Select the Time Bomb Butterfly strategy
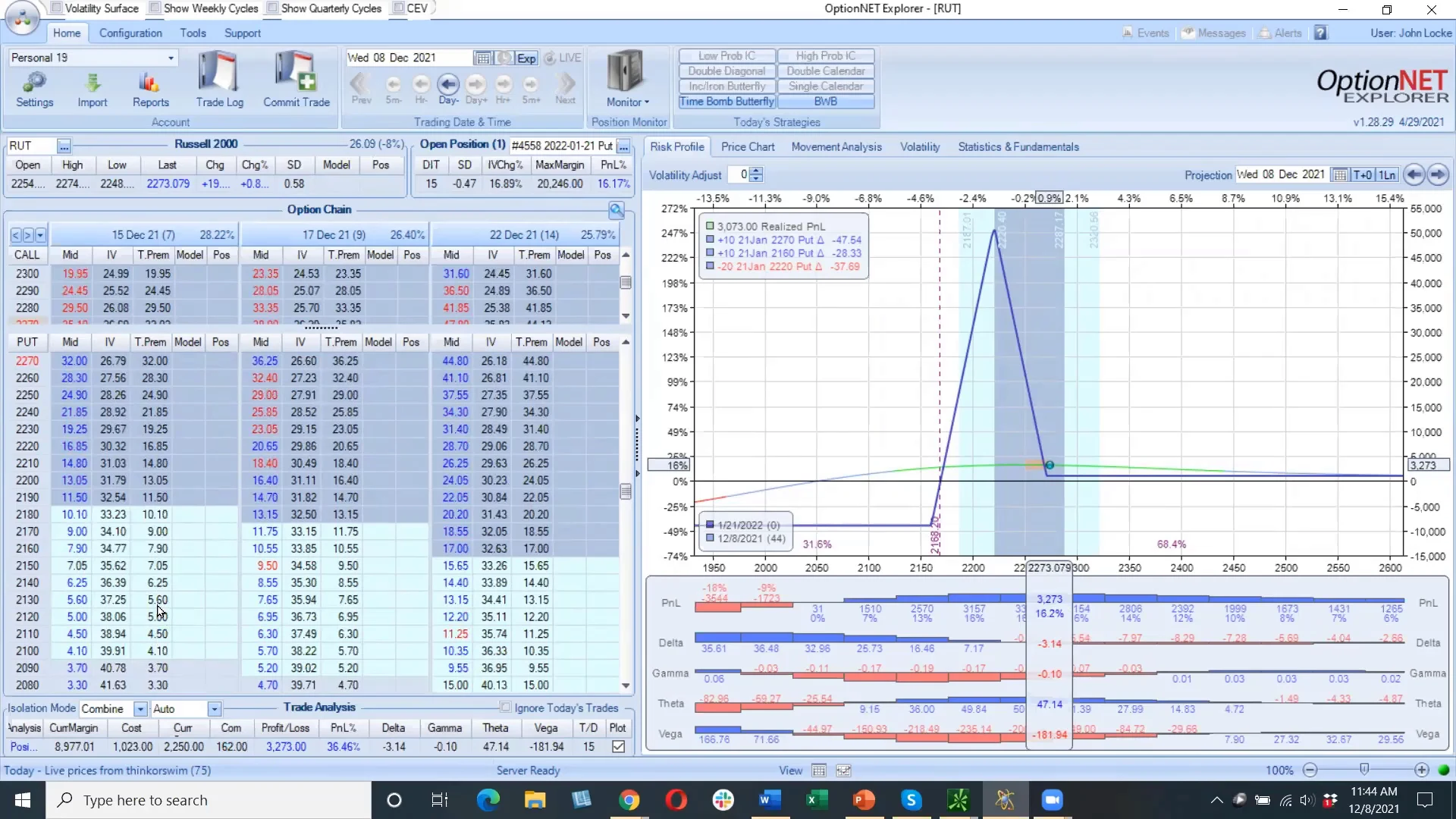The image size is (1456, 819). click(x=727, y=102)
